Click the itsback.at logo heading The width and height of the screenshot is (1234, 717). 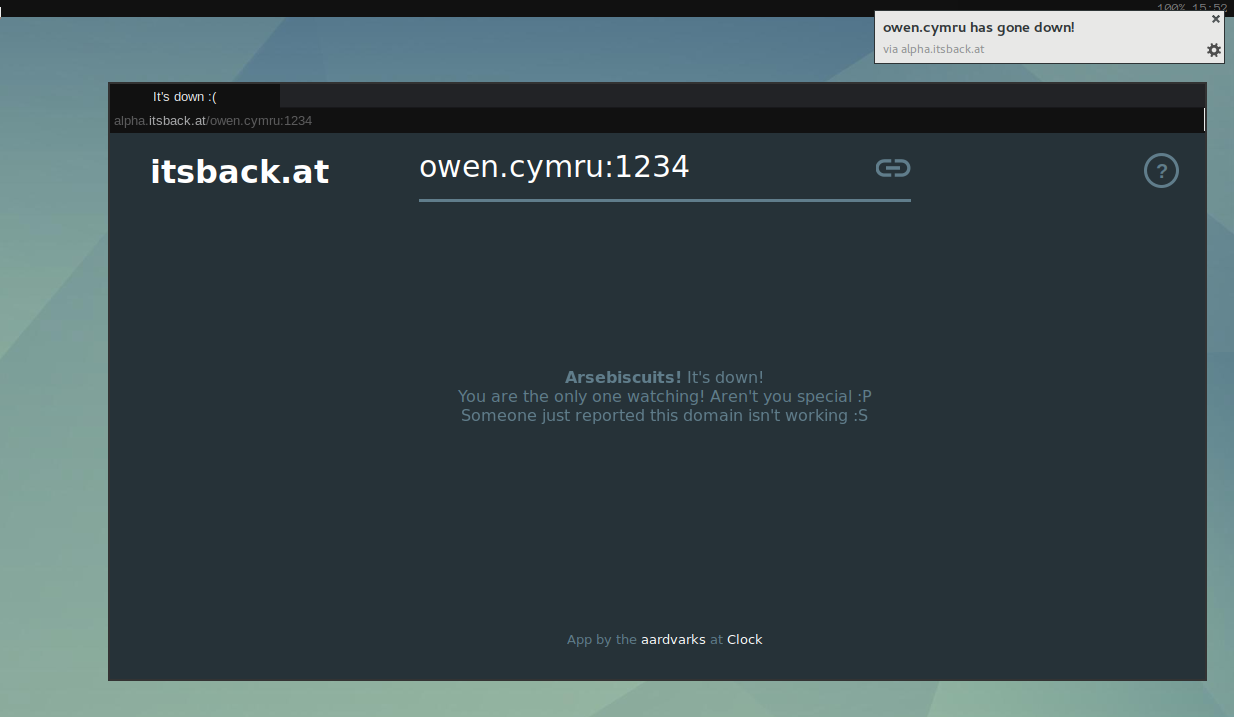240,171
